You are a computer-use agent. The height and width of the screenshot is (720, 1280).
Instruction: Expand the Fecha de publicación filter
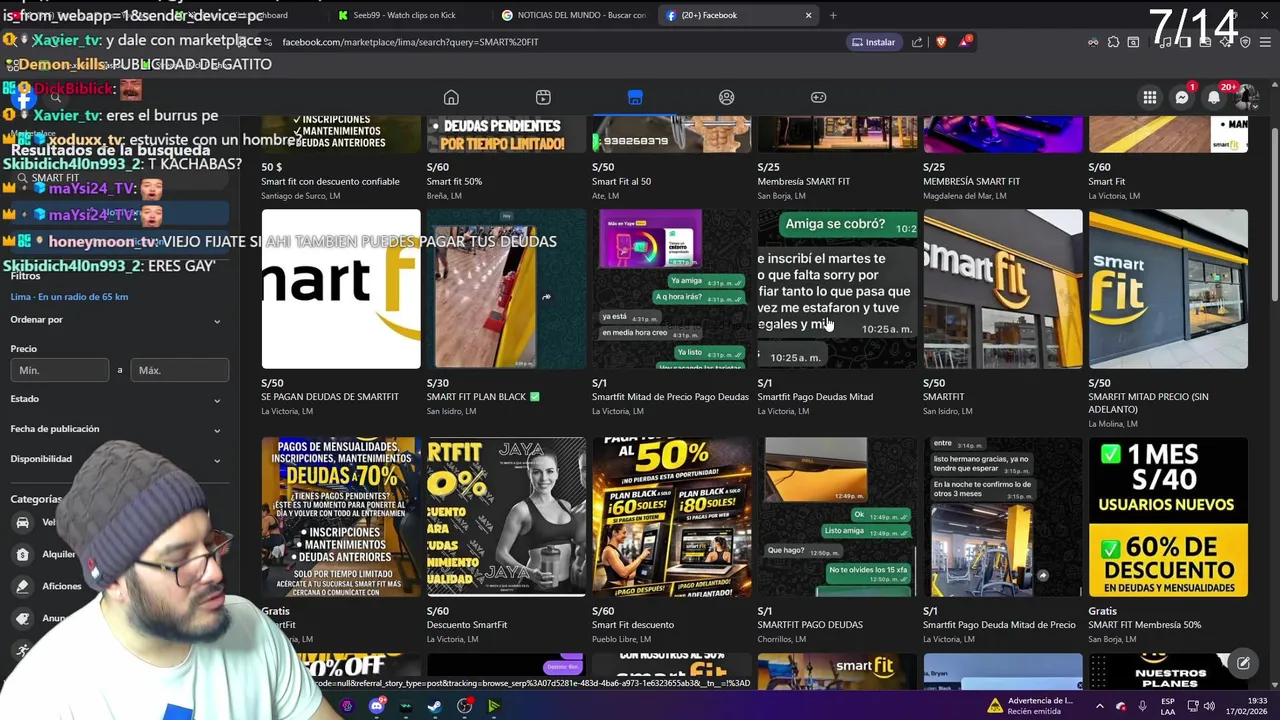[x=115, y=429]
